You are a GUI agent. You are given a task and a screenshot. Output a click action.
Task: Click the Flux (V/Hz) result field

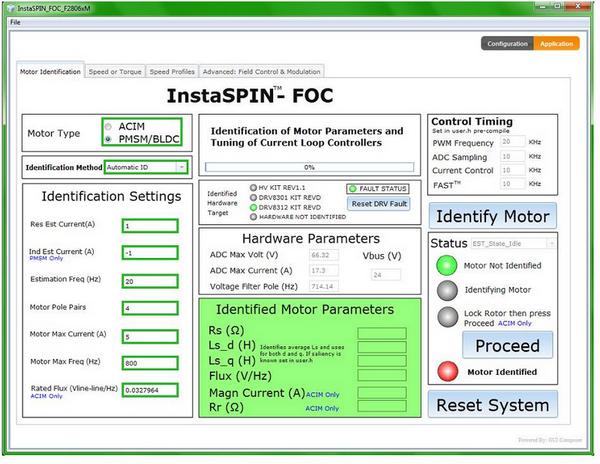(x=382, y=375)
